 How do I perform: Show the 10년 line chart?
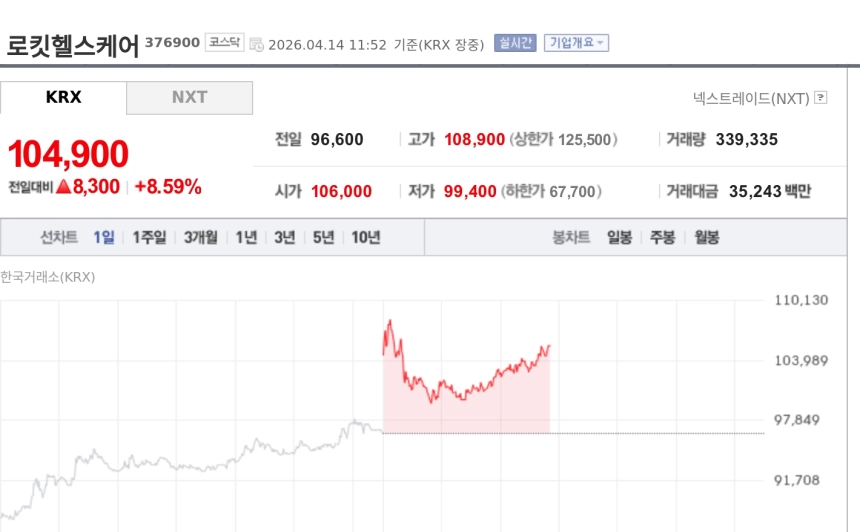point(365,237)
